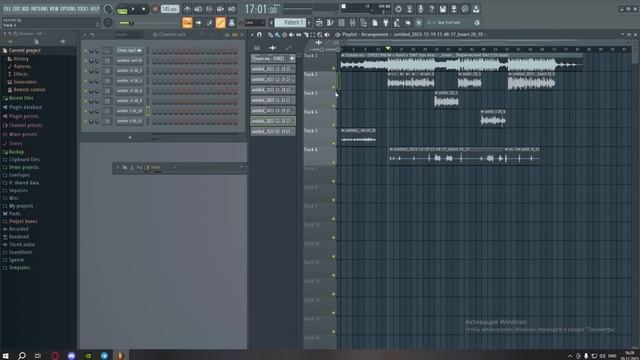
Task: Open the plugin picker plug icon
Action: click(385, 23)
